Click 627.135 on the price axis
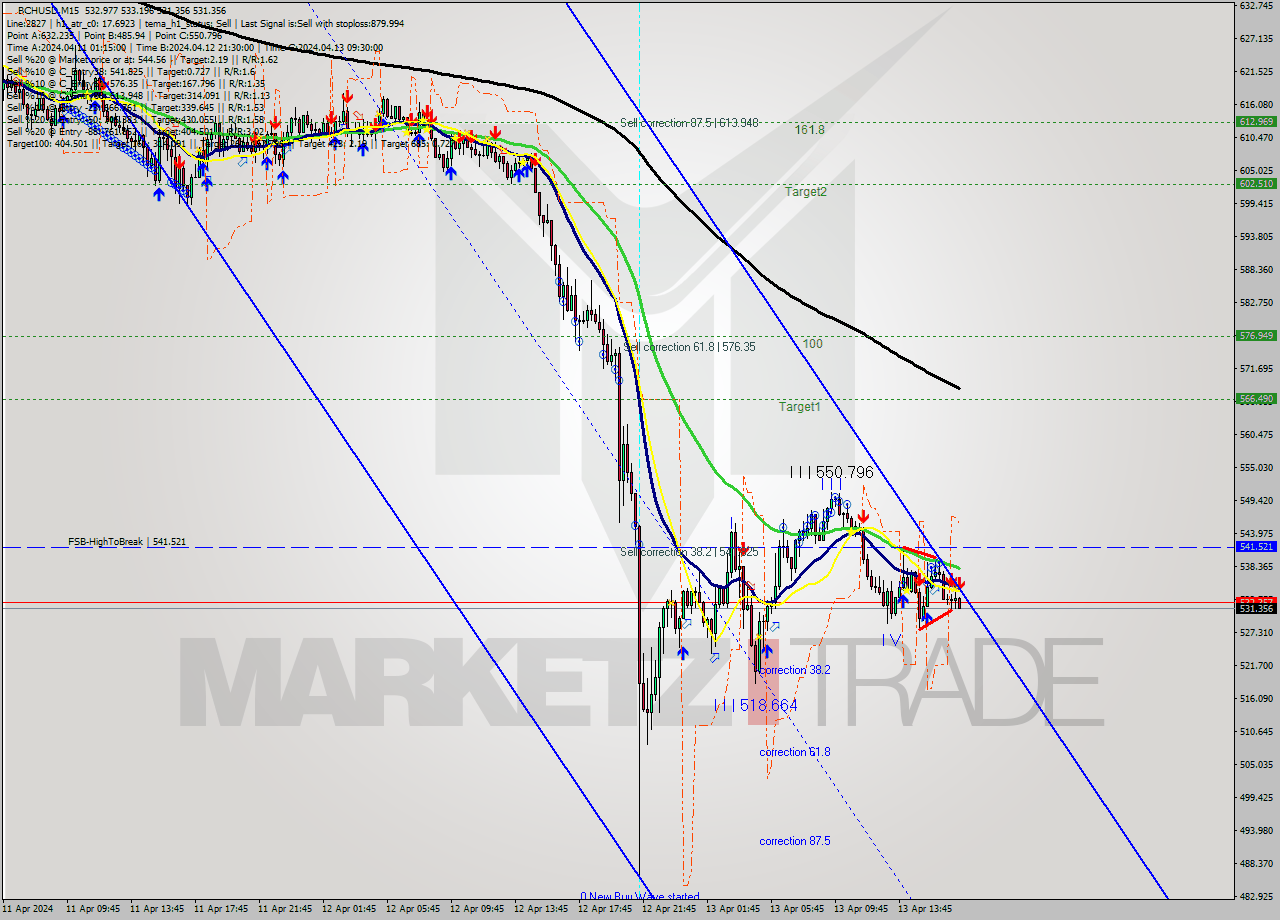Image resolution: width=1280 pixels, height=920 pixels. [1256, 39]
